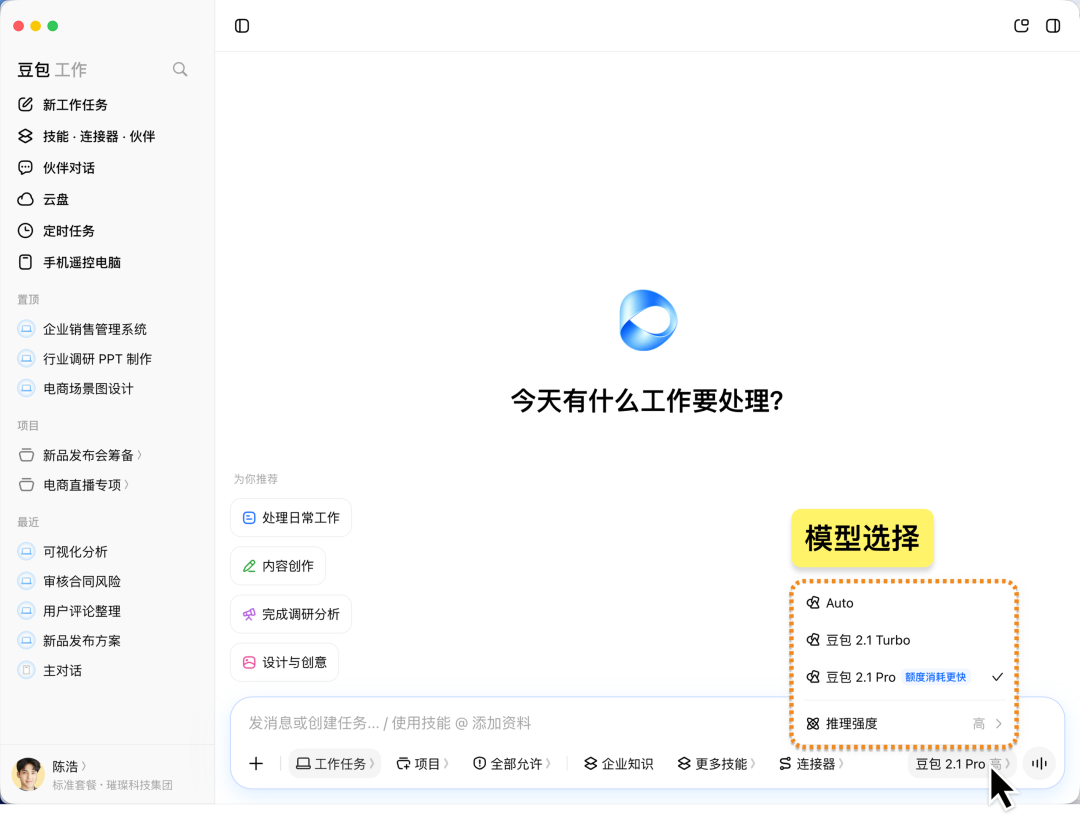Select the 豆包 2.1 Turbo model
Screen dimensions: 1080x816
point(903,640)
